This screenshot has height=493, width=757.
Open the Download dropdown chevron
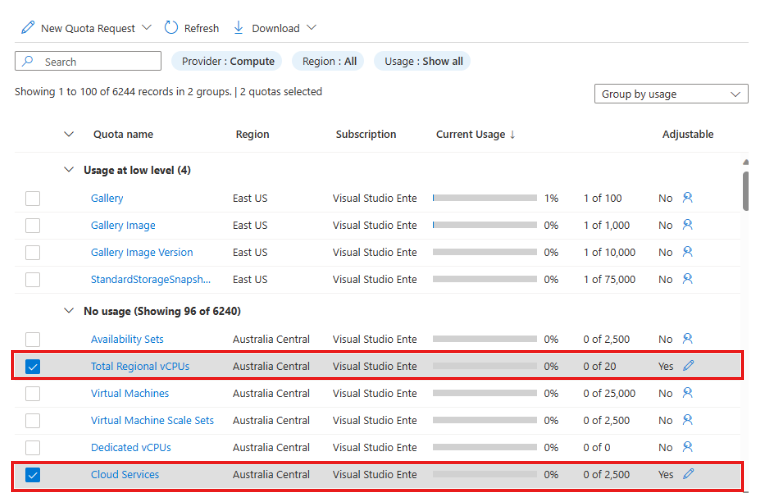coord(311,28)
